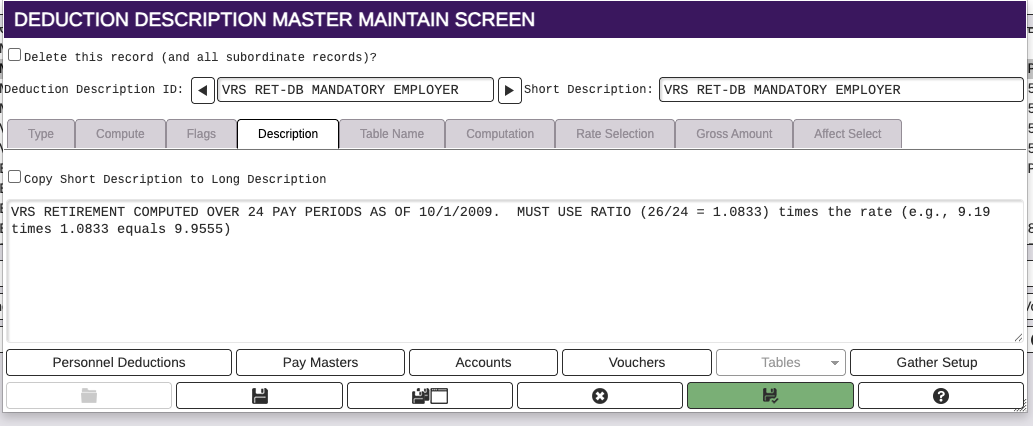The width and height of the screenshot is (1033, 426).
Task: Open the Tables dropdown
Action: 781,363
